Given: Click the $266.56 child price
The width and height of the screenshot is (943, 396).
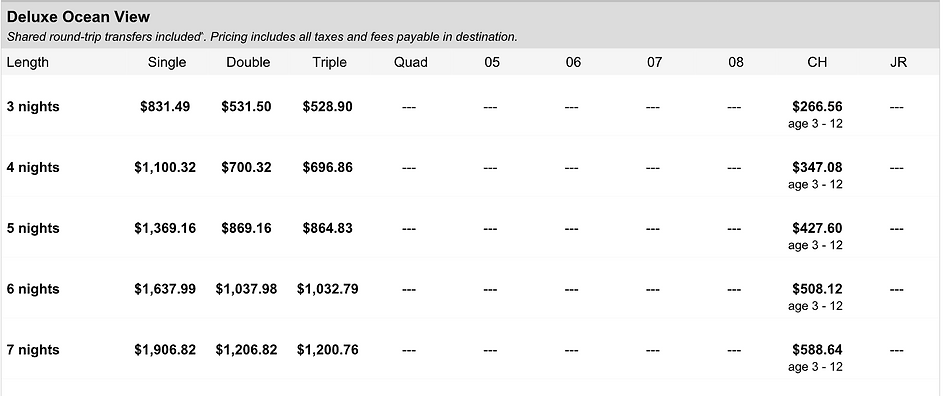Looking at the screenshot, I should click(817, 107).
